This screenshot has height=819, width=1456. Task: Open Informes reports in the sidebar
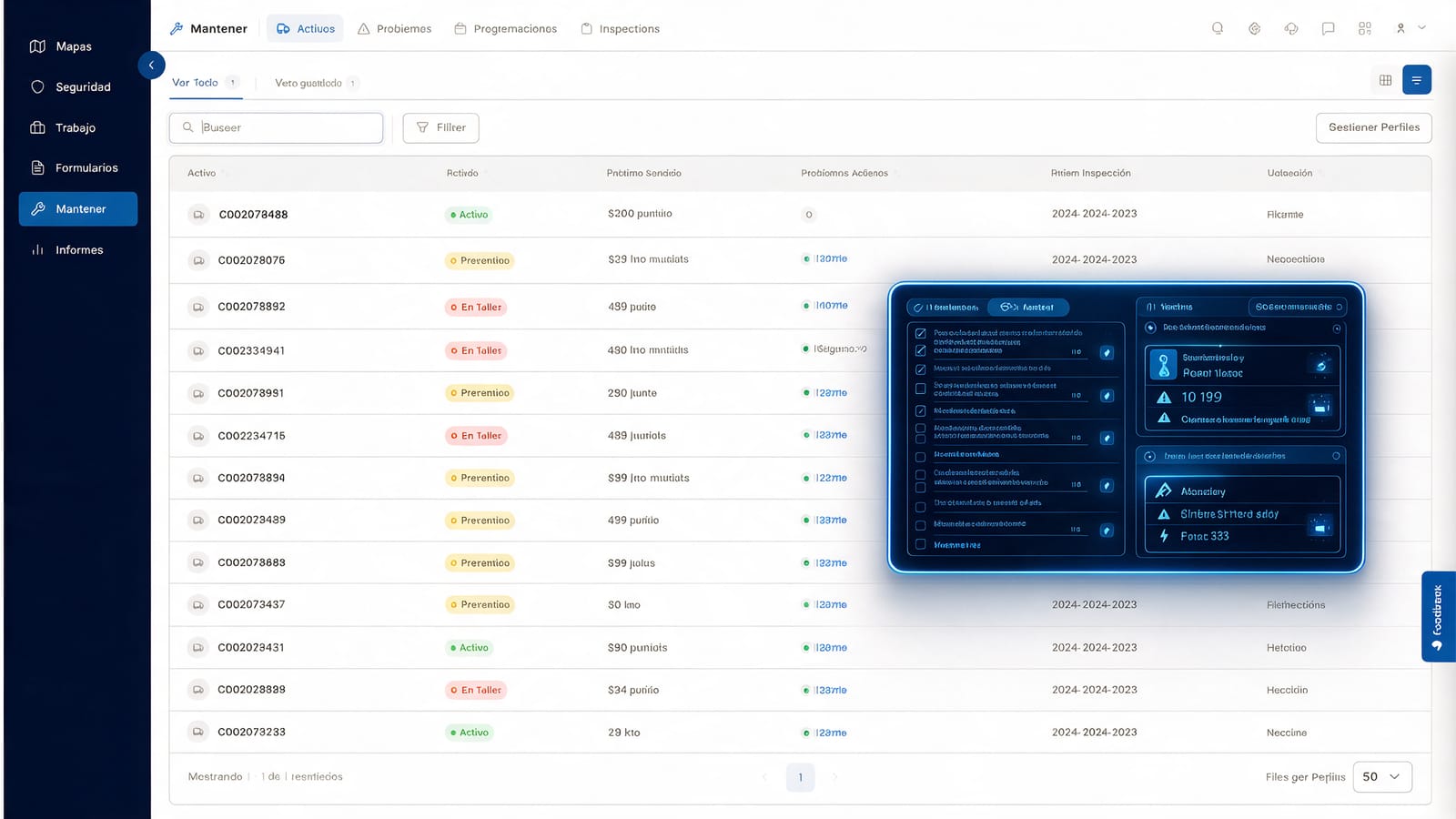[66, 249]
